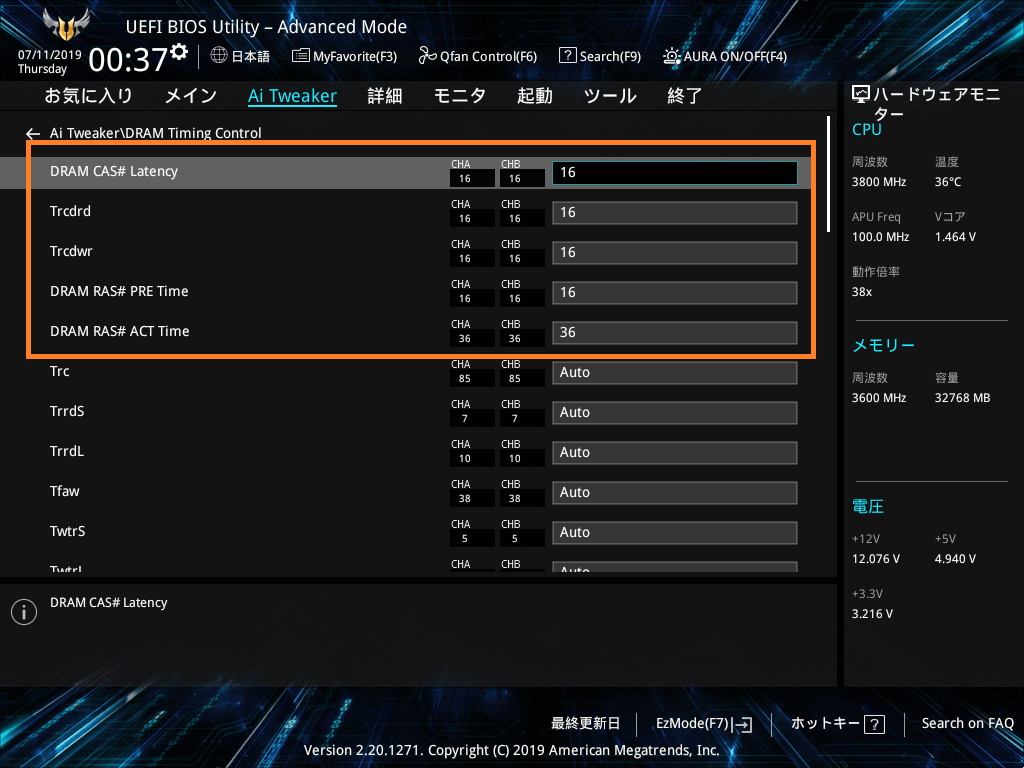Click the hardware monitor icon

[x=861, y=95]
